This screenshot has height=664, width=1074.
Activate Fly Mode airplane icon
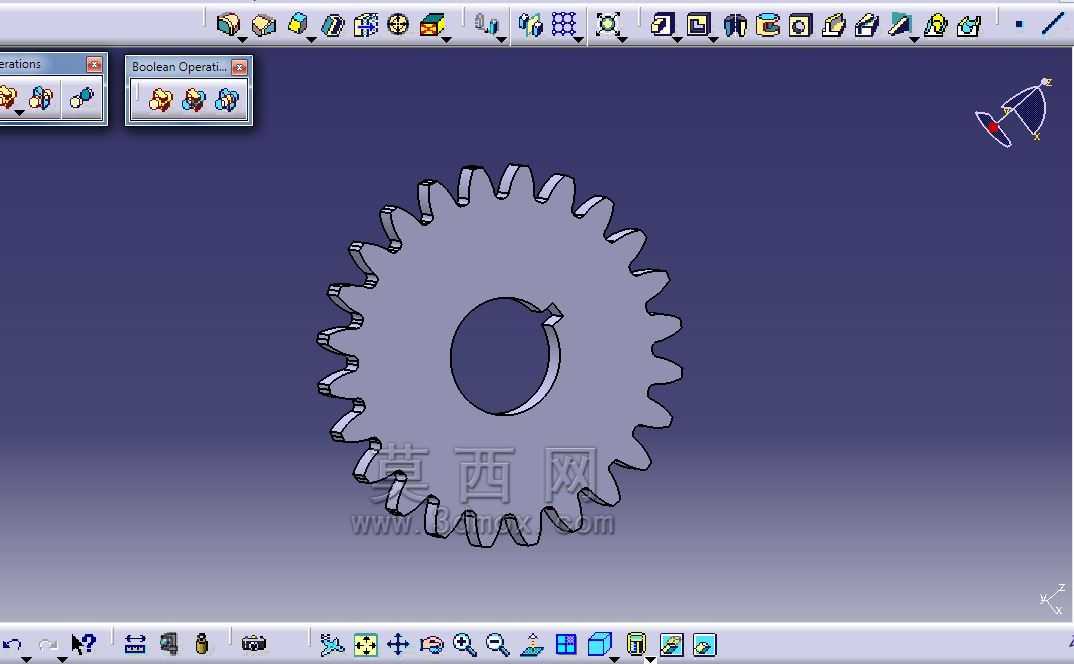[332, 644]
